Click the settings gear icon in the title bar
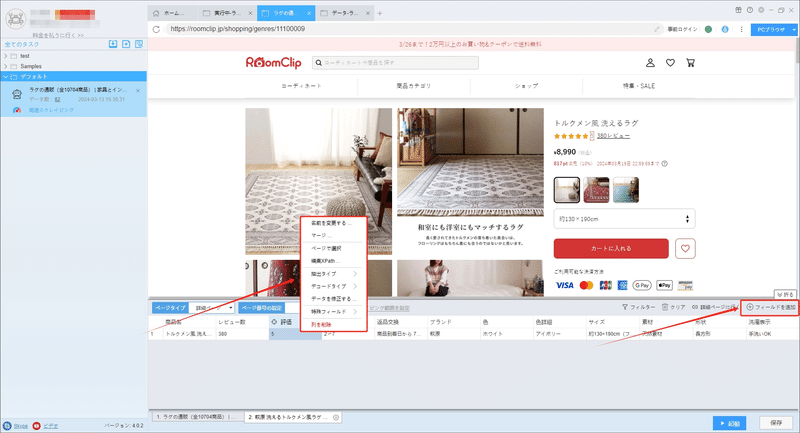This screenshot has width=800, height=433. click(x=761, y=10)
